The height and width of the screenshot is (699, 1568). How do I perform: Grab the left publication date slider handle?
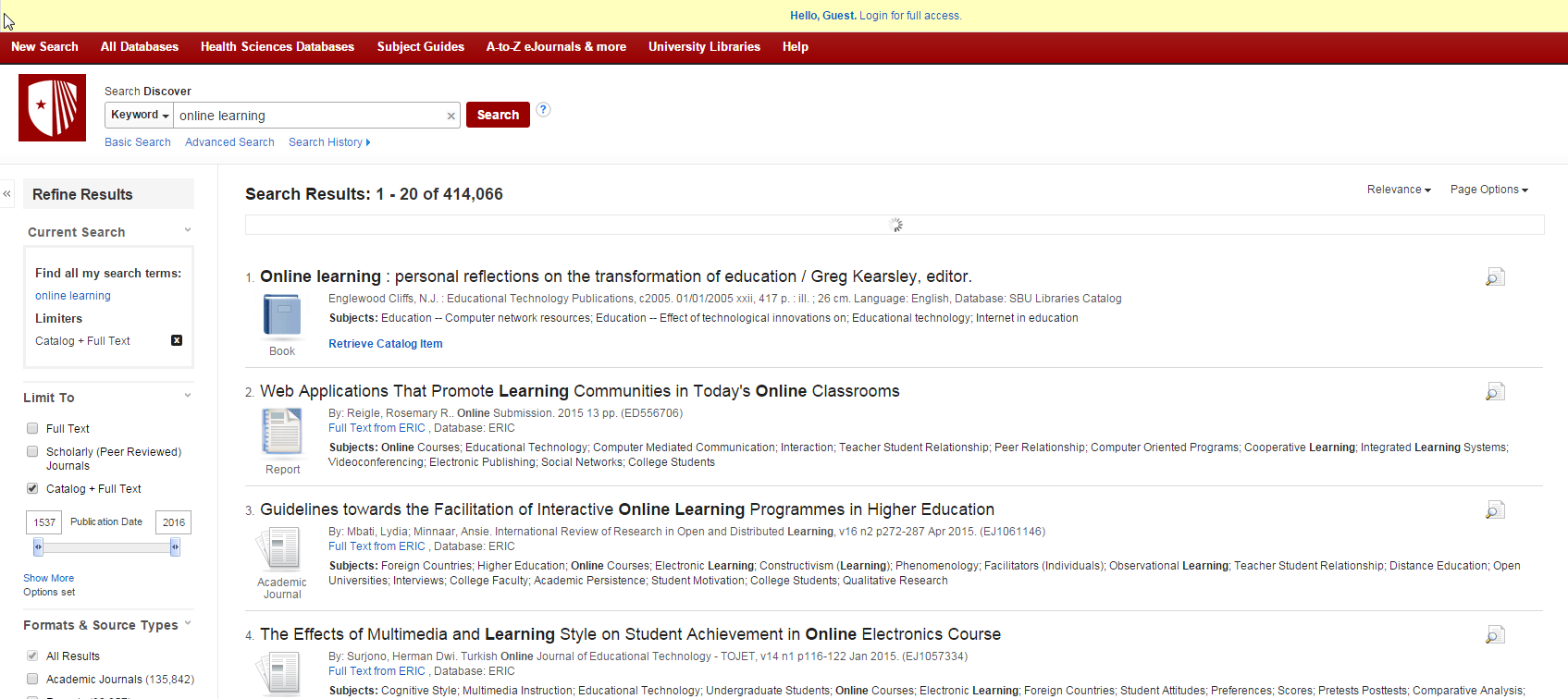pos(38,547)
